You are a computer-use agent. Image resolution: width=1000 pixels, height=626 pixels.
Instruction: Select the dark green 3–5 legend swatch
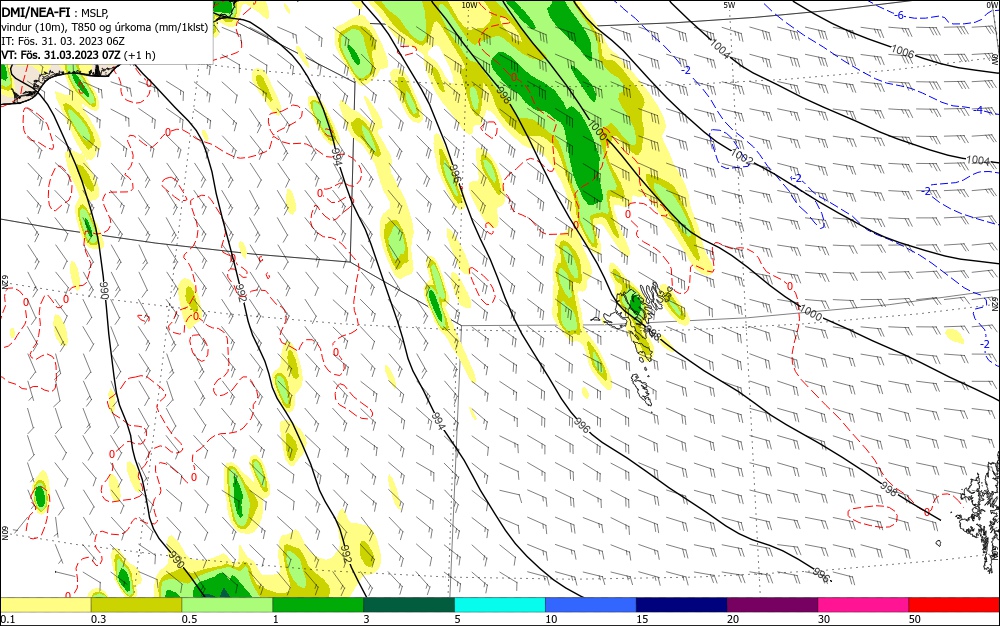point(409,605)
